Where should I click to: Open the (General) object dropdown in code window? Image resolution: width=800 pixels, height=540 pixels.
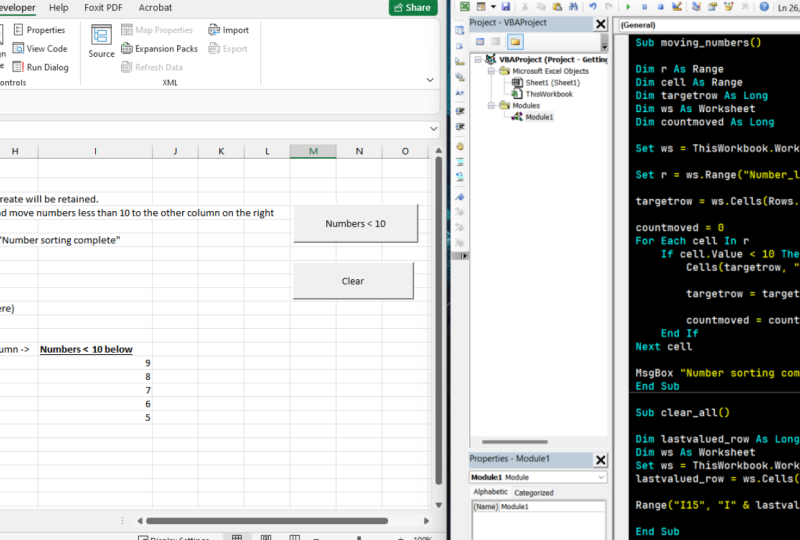709,24
